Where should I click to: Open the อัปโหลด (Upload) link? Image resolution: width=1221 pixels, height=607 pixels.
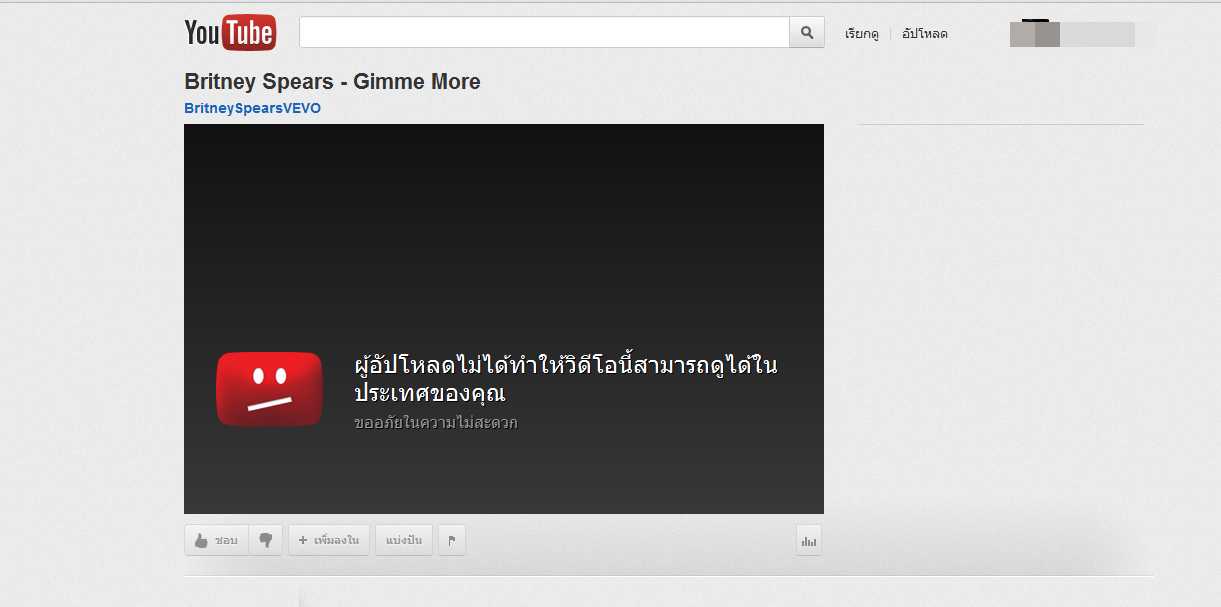click(924, 34)
